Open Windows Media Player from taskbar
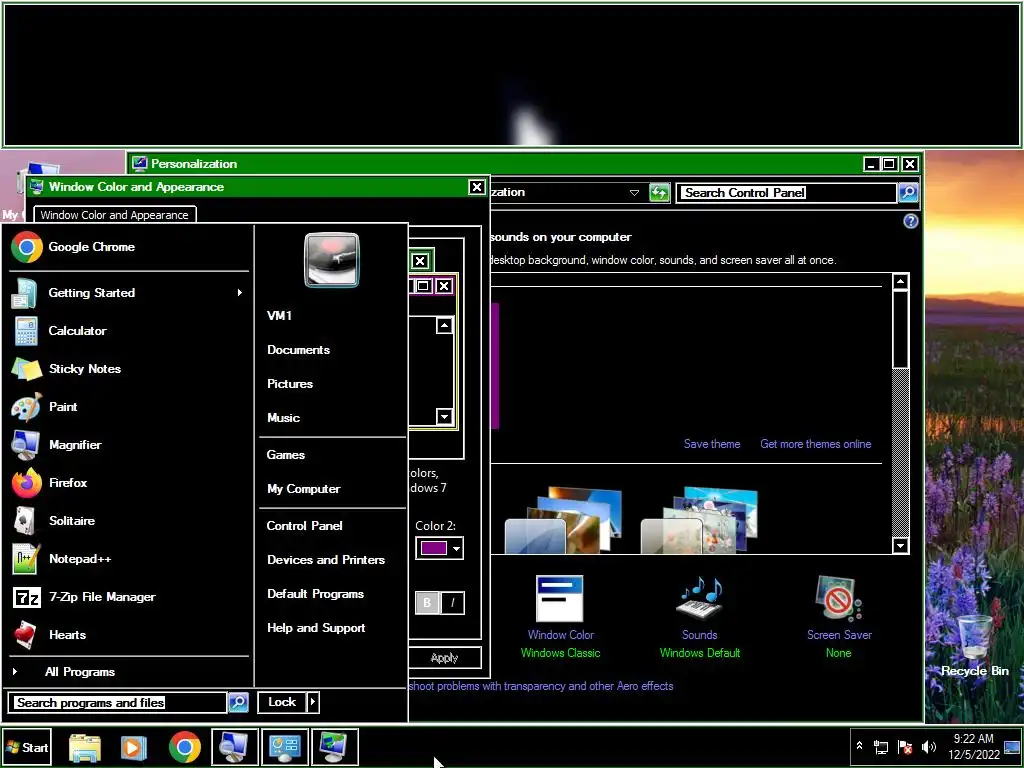The image size is (1024, 768). [x=134, y=747]
